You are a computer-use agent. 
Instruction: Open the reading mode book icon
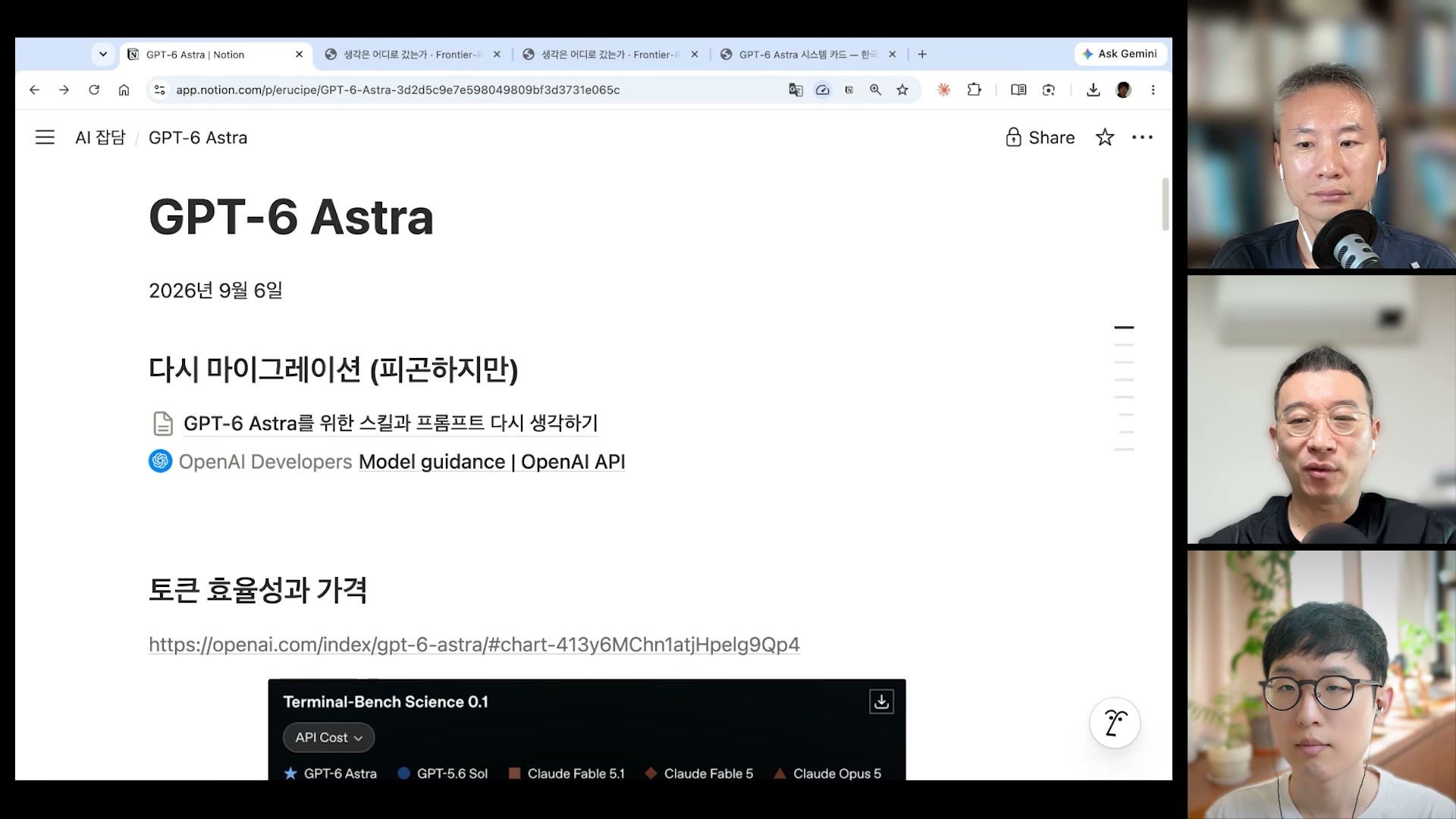1018,89
